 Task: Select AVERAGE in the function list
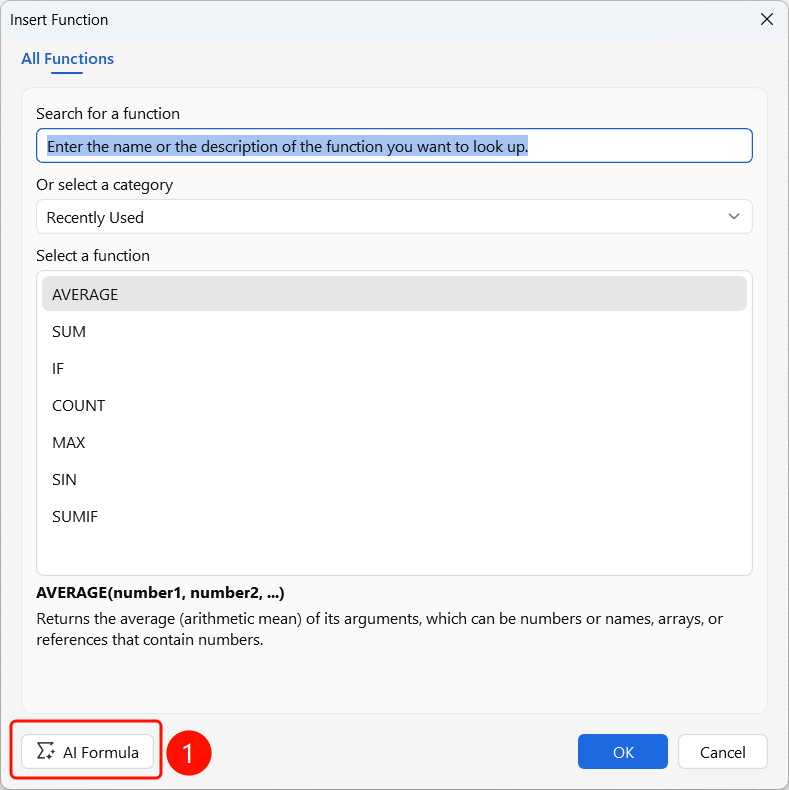pyautogui.click(x=394, y=294)
